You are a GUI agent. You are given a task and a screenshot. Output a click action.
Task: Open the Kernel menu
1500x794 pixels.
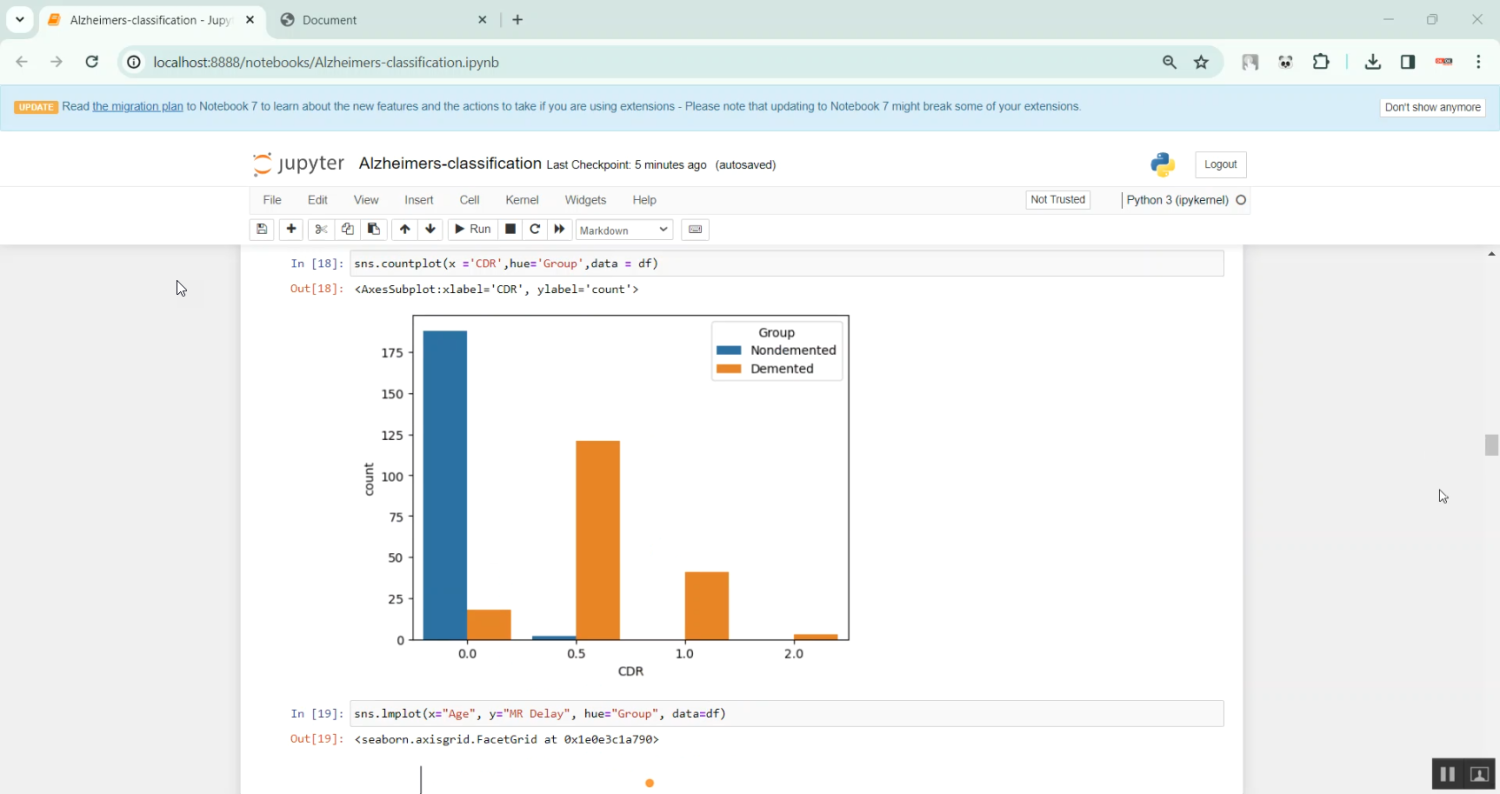522,200
